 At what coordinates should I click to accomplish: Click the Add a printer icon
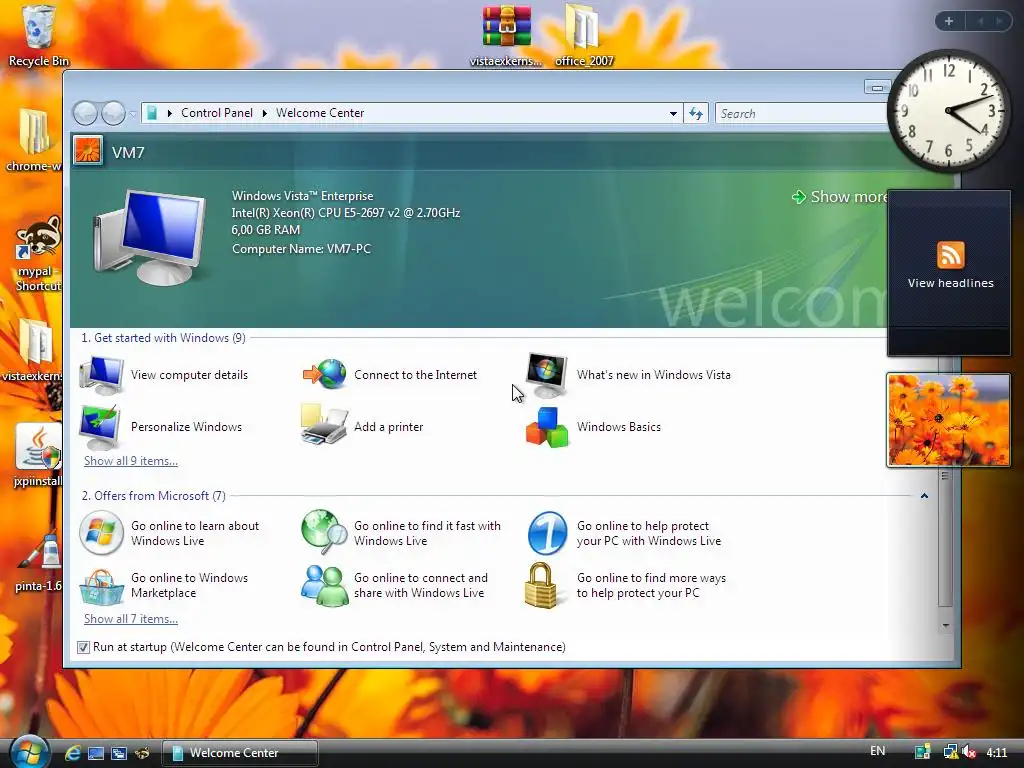point(324,425)
